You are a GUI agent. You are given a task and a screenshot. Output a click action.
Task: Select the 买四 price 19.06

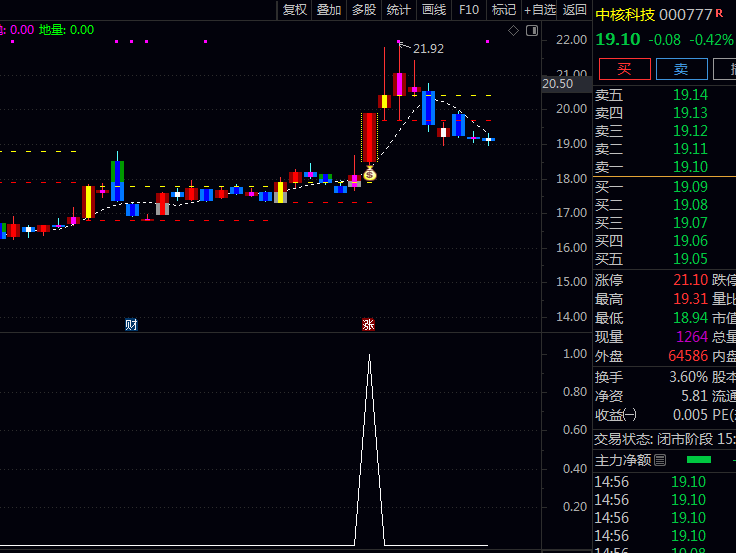coord(690,241)
